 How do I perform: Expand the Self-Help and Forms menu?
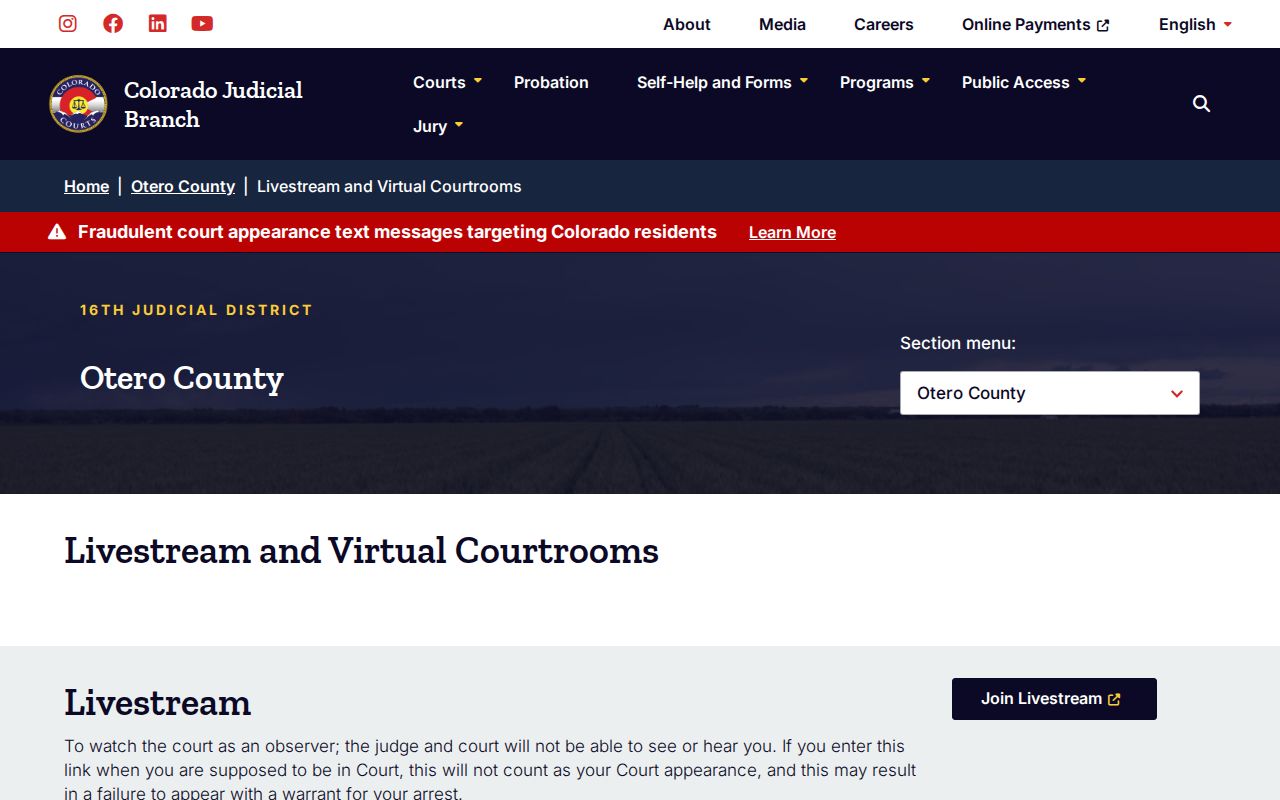[722, 82]
